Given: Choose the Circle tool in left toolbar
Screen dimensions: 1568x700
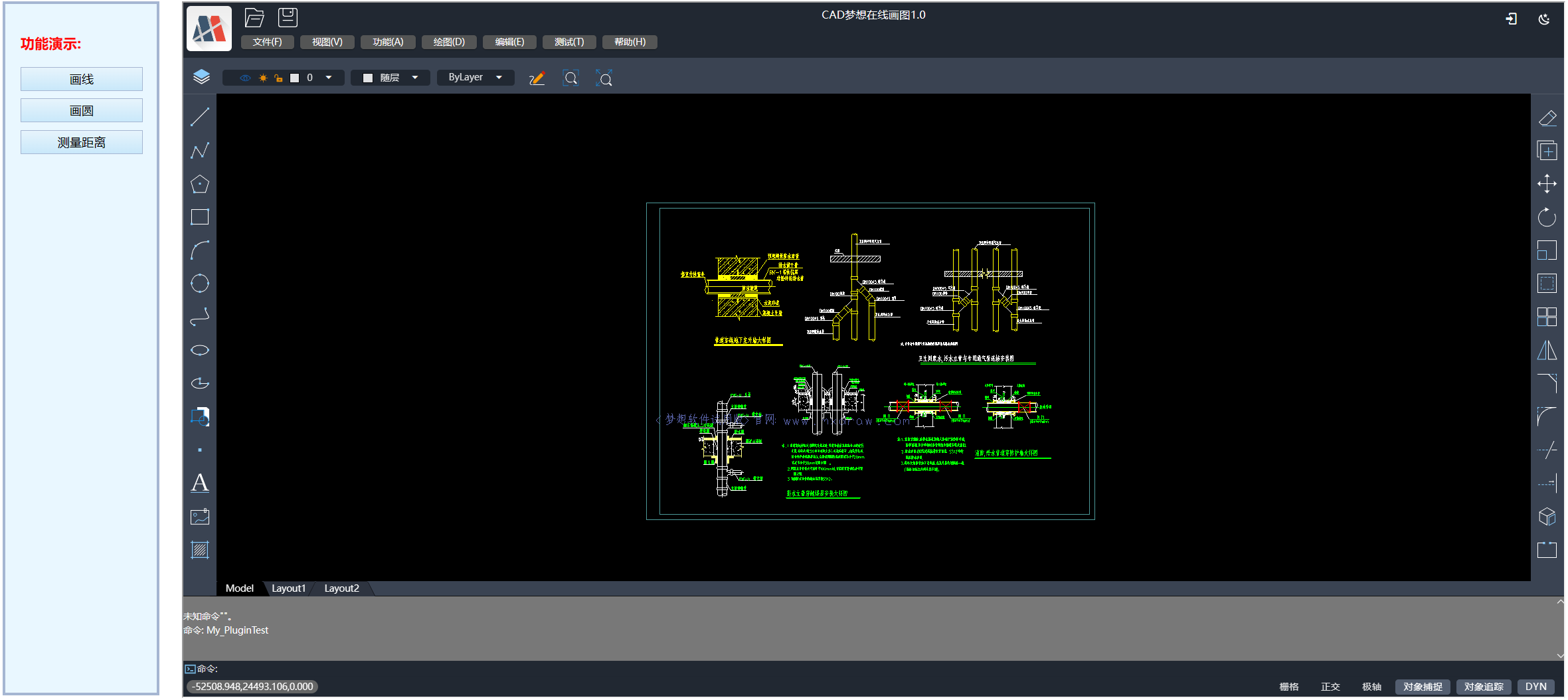Looking at the screenshot, I should point(200,284).
